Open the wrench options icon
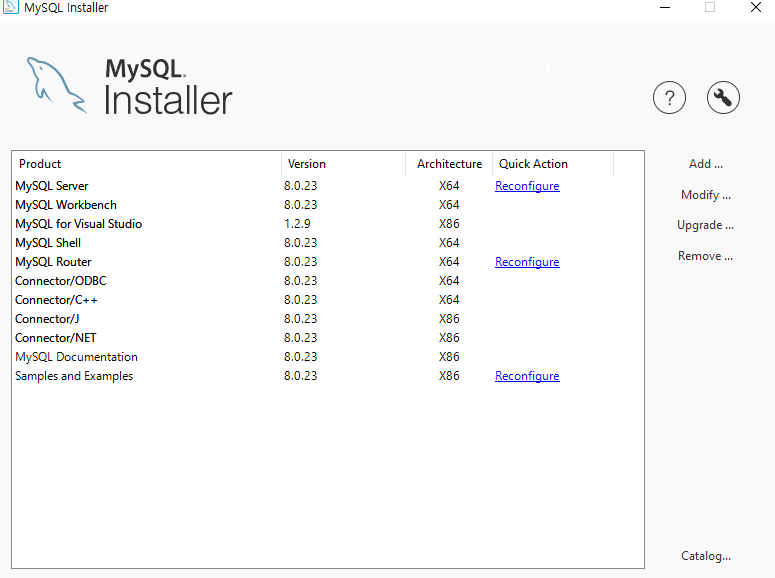 click(723, 98)
